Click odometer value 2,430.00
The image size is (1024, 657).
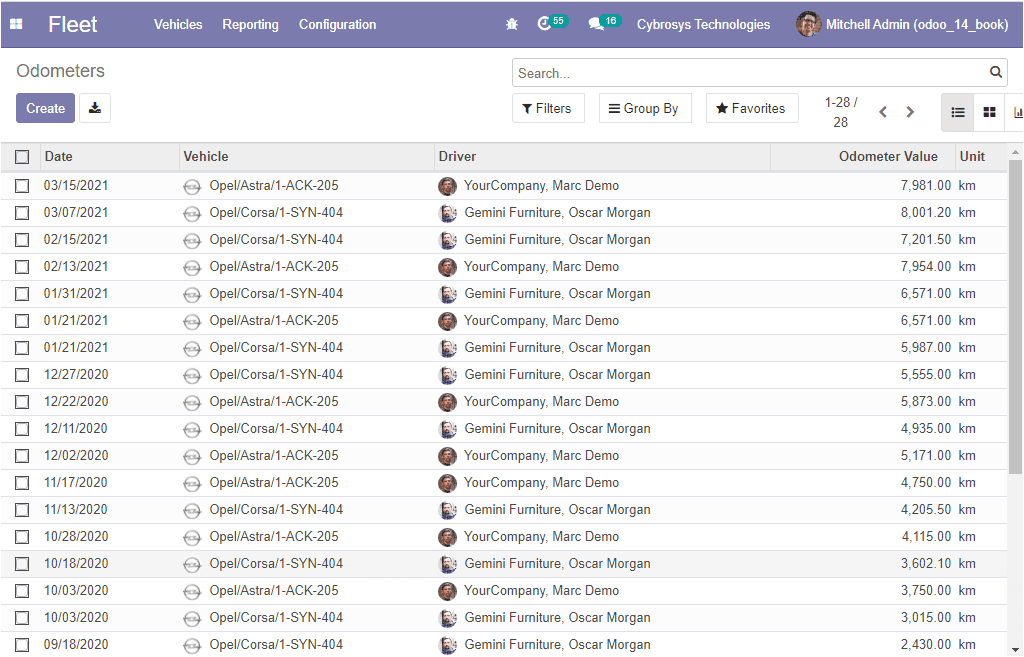[x=925, y=645]
